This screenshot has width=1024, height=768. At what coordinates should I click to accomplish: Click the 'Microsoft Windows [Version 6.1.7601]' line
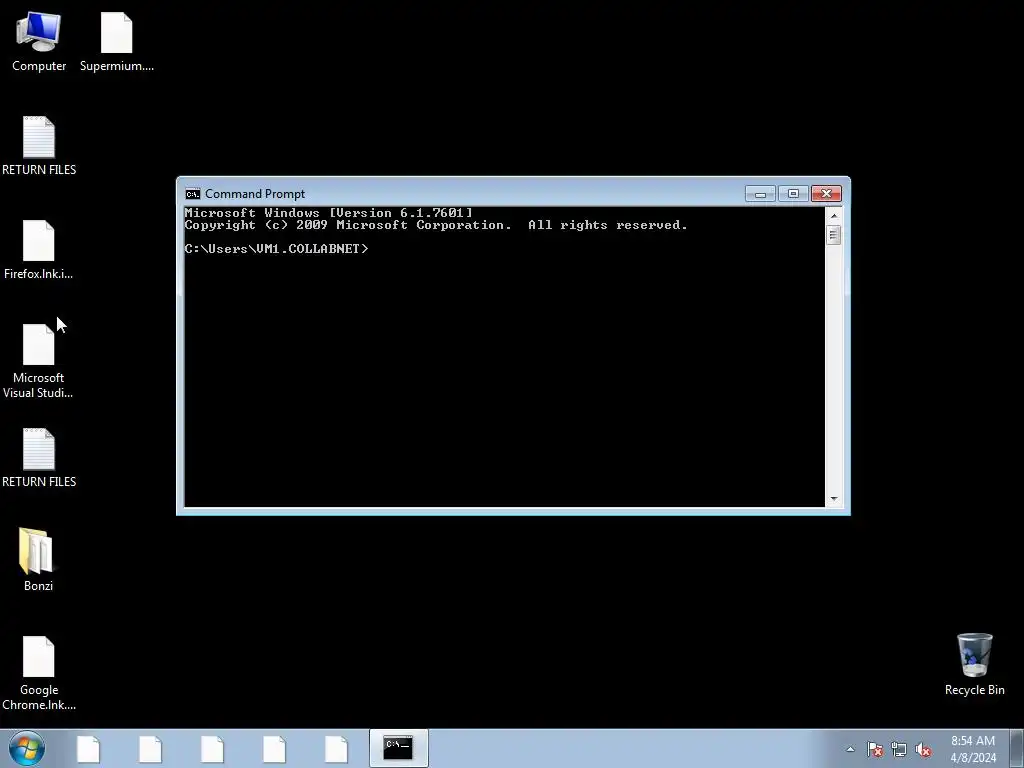328,213
